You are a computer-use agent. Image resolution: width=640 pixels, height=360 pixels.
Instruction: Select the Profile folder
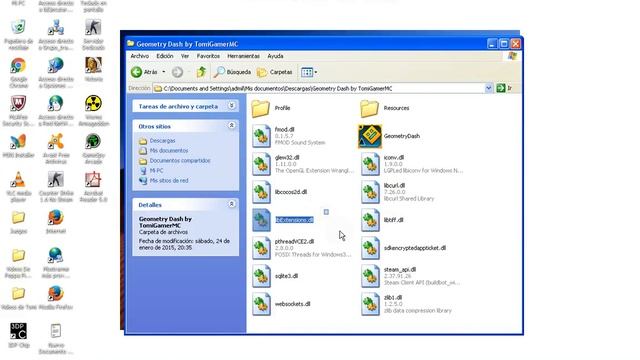click(x=271, y=108)
